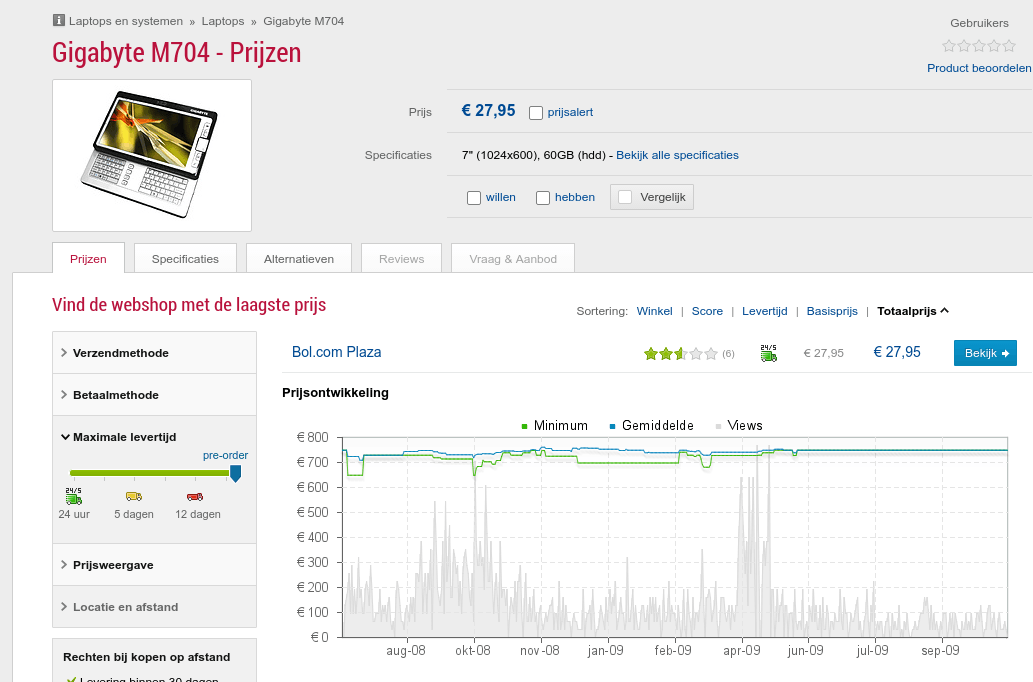Click the yellow 5 dagen delivery truck icon
The width and height of the screenshot is (1033, 682).
(134, 496)
